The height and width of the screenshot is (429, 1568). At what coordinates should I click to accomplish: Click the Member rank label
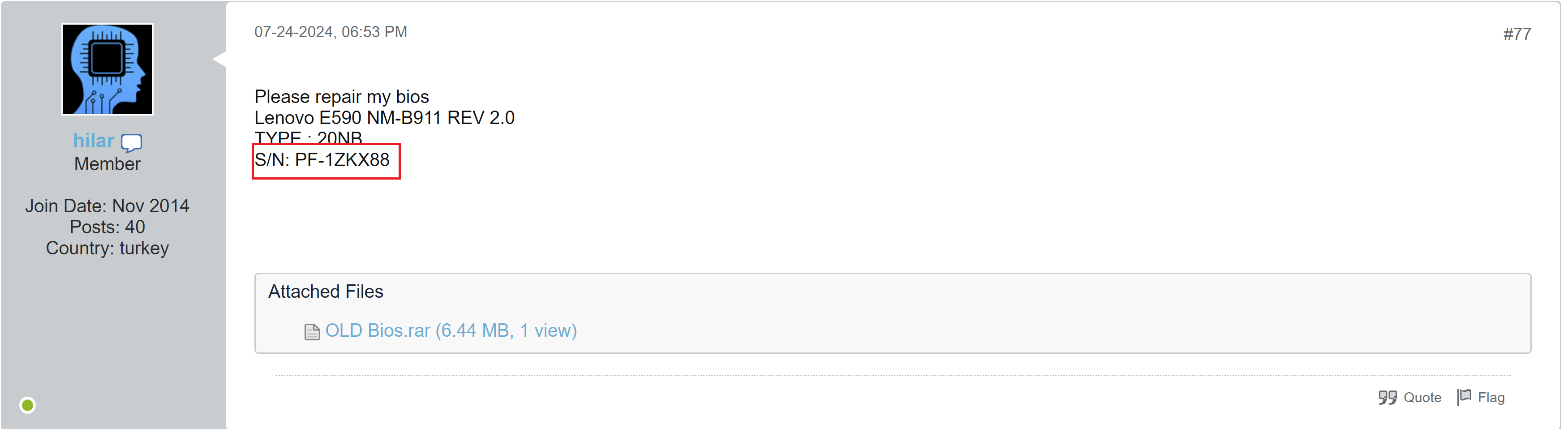coord(107,164)
